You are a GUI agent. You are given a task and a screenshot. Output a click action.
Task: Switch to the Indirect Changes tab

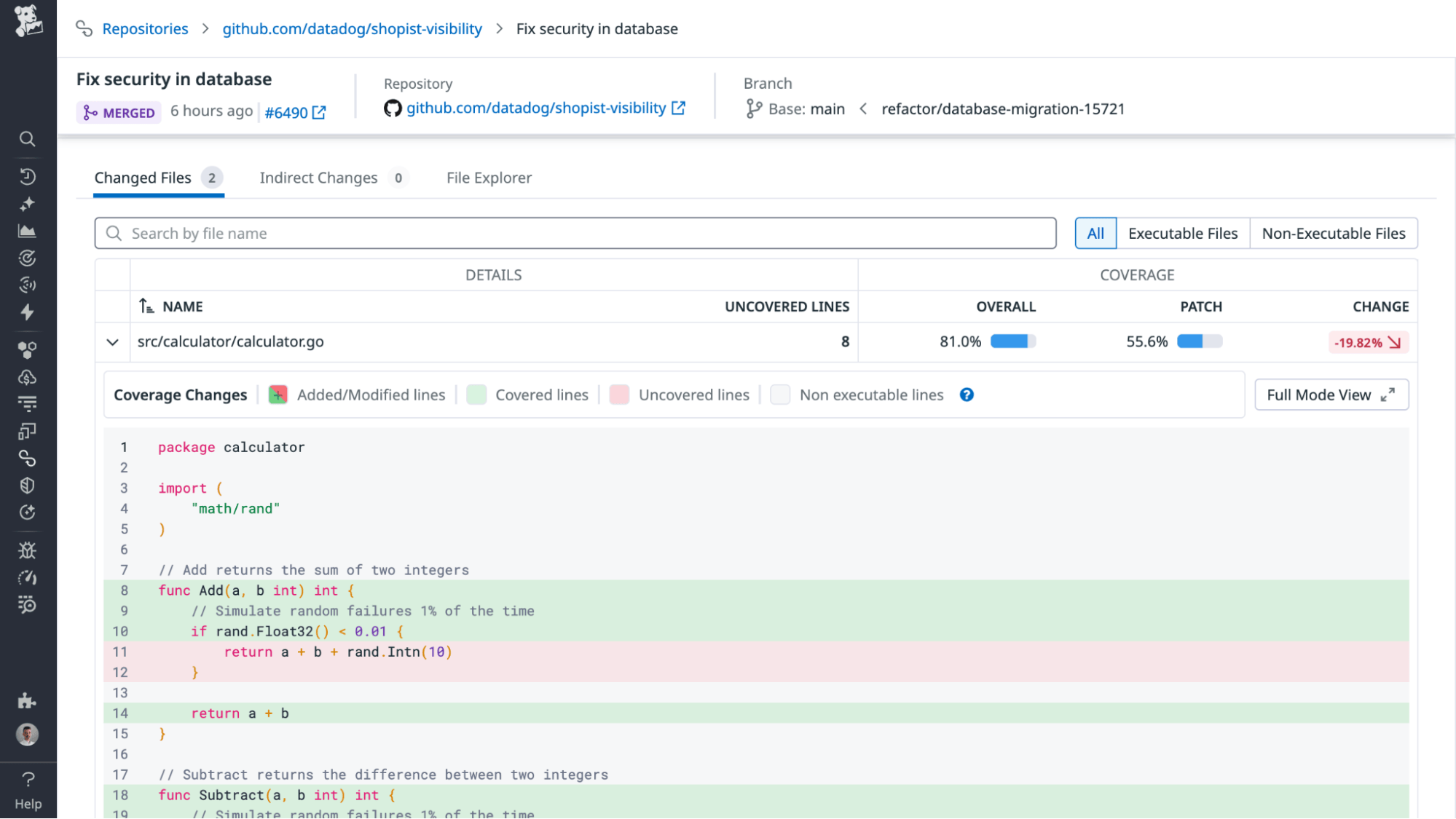pos(318,178)
